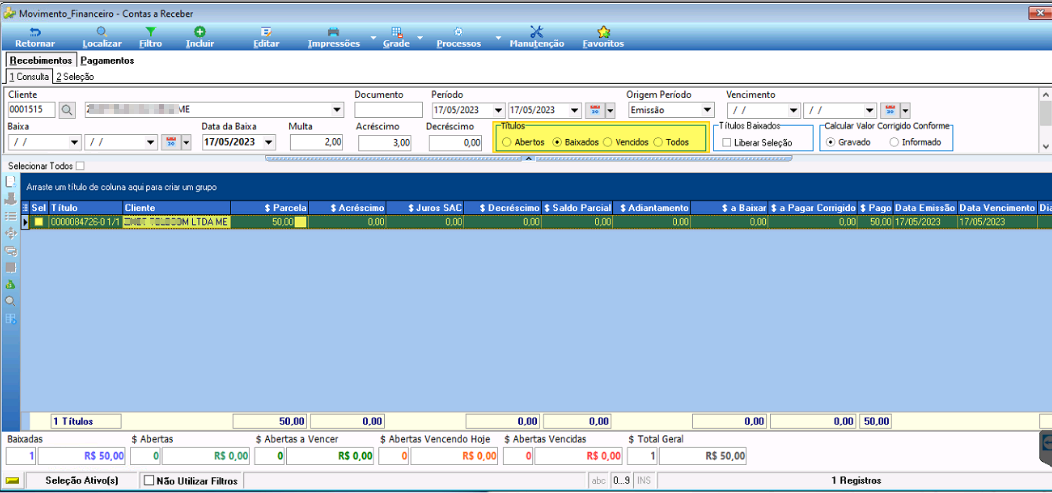Open the Período start date dropdown
1052x493 pixels.
(498, 111)
